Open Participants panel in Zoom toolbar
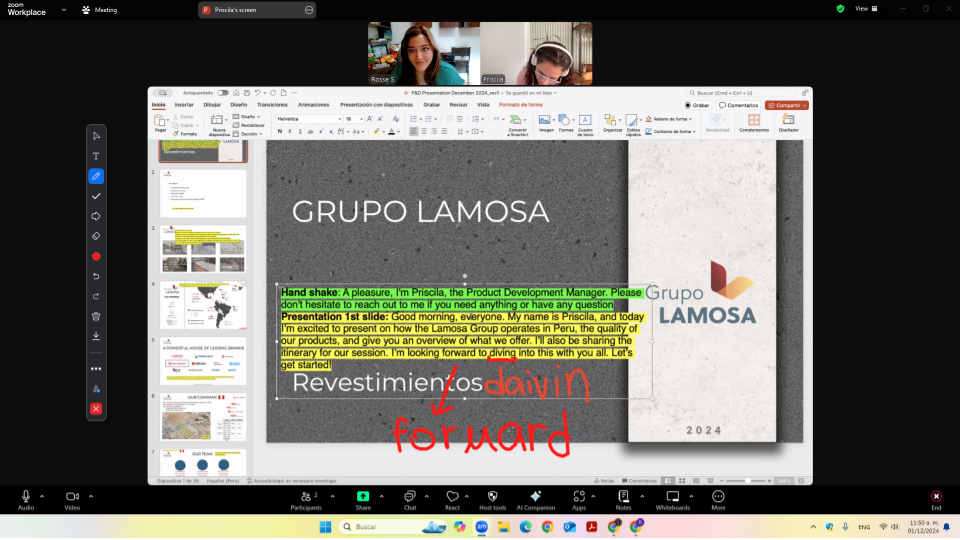Screen dimensions: 960x540 pyautogui.click(x=306, y=500)
